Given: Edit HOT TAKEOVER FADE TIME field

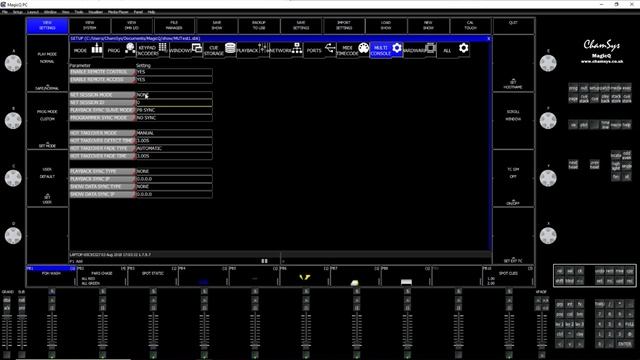Looking at the screenshot, I should [x=174, y=156].
